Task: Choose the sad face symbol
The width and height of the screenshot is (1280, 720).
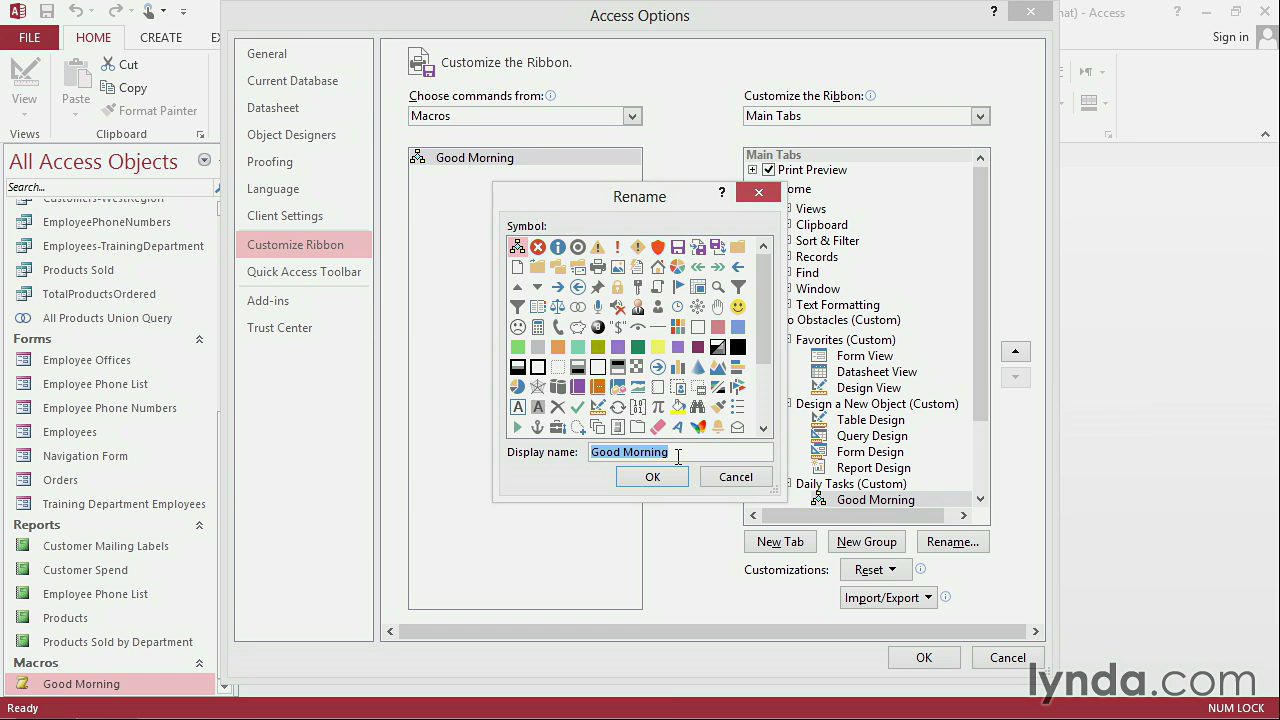Action: point(518,327)
